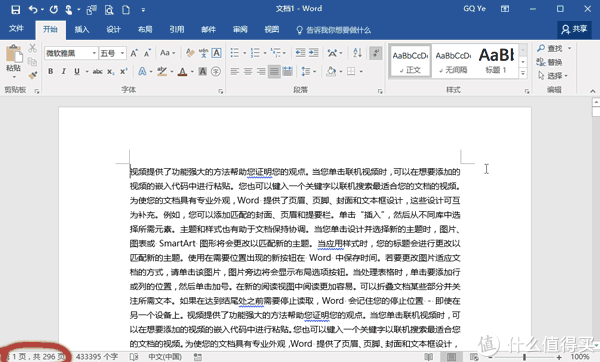This screenshot has height=362, width=600.
Task: Open Ribbon Display Options icon in title bar
Action: pos(505,9)
